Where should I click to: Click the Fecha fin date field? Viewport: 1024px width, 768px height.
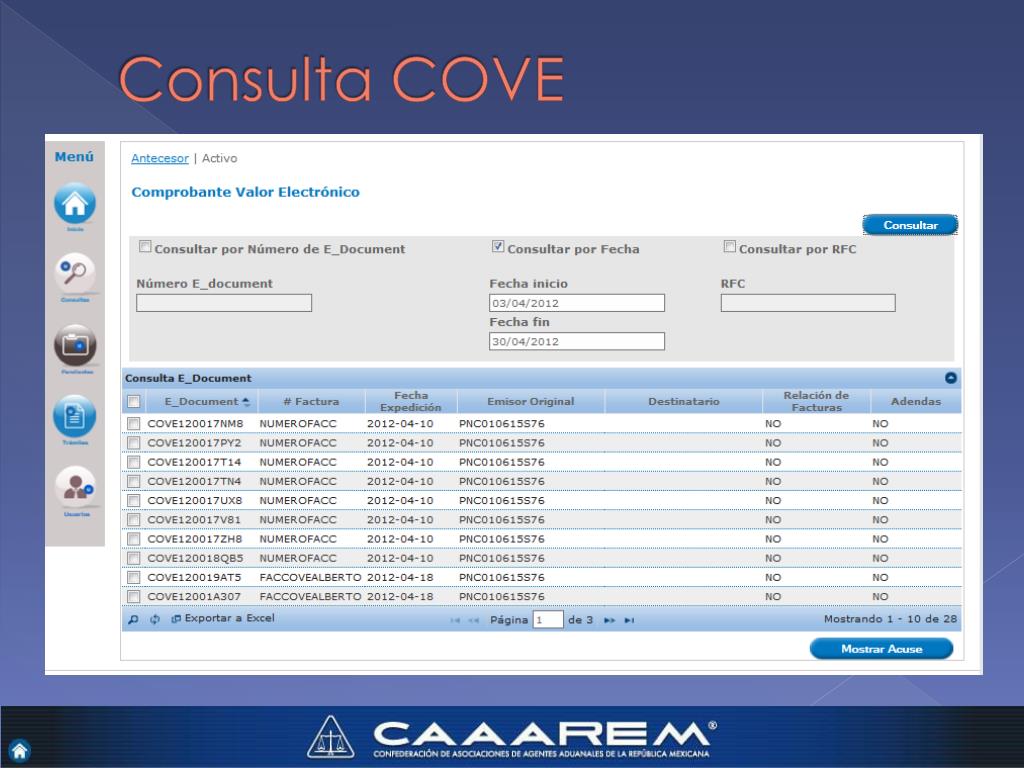point(577,342)
